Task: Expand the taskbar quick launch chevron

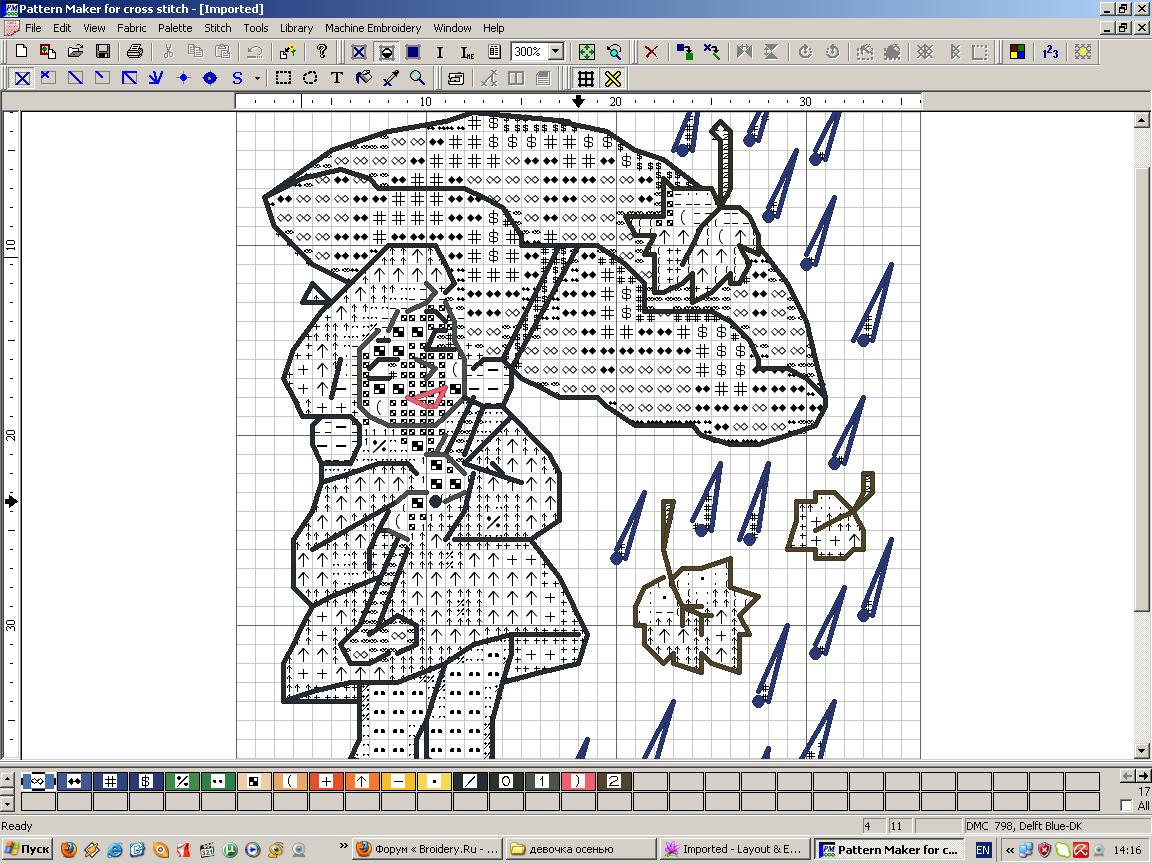Action: tap(343, 846)
